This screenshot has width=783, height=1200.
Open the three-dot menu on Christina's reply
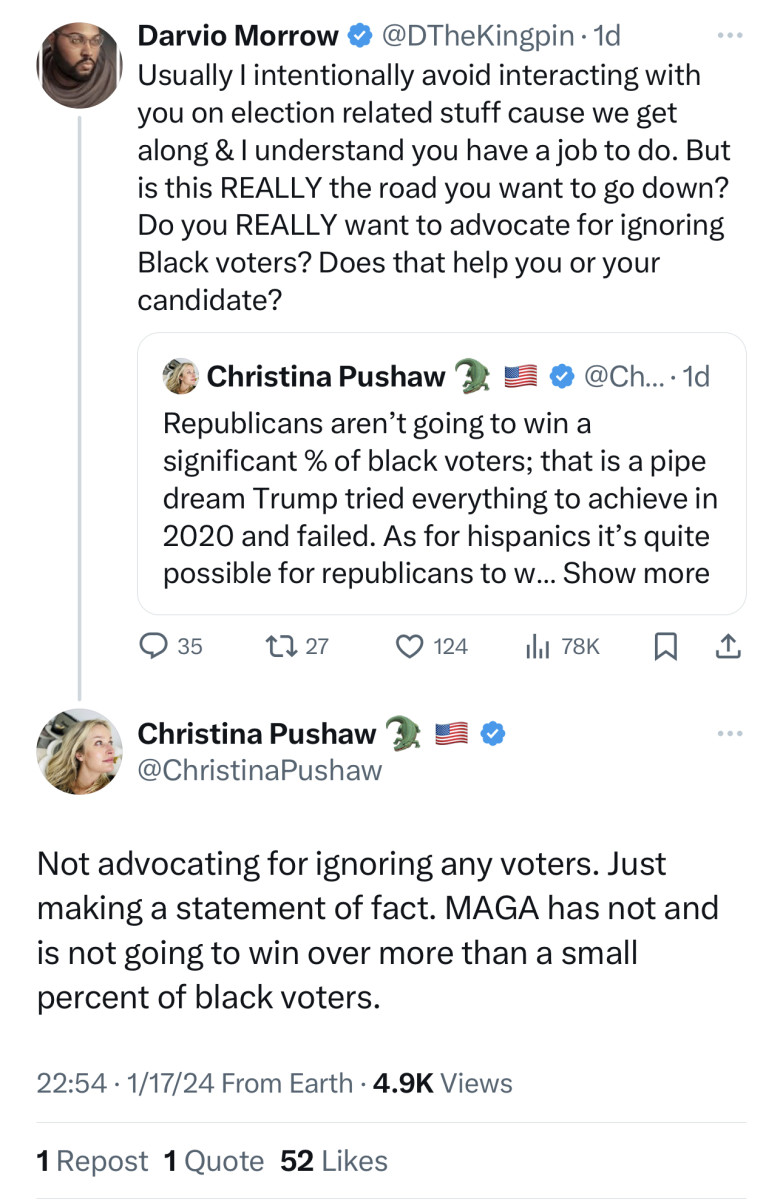pos(730,734)
